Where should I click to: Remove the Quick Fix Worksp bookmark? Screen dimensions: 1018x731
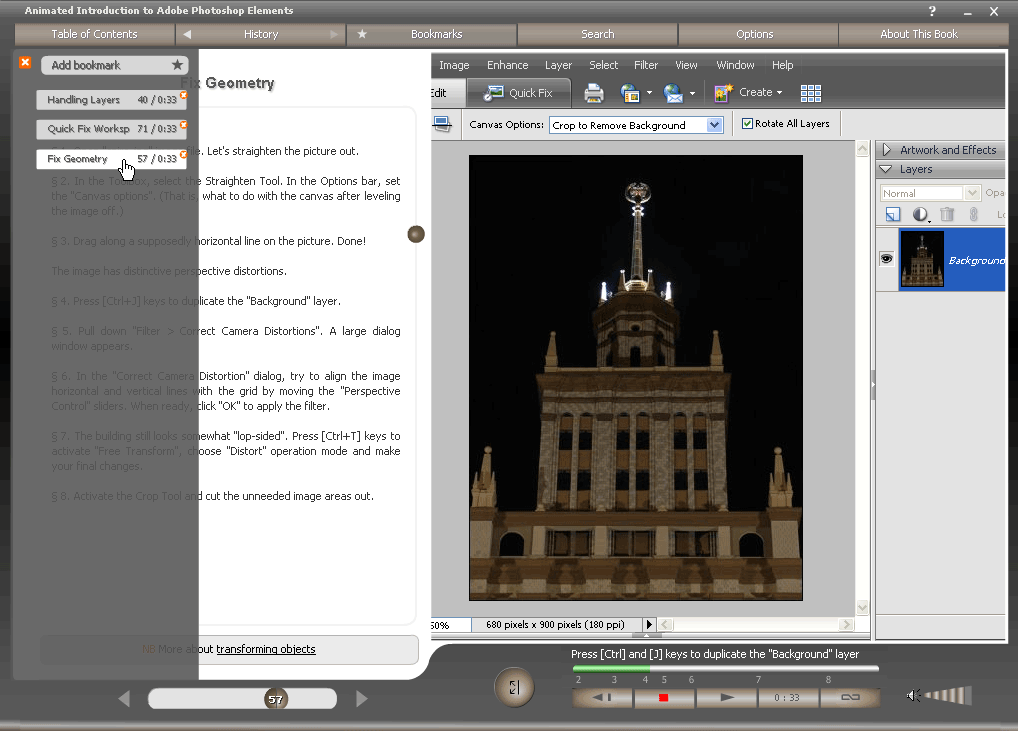coord(183,125)
